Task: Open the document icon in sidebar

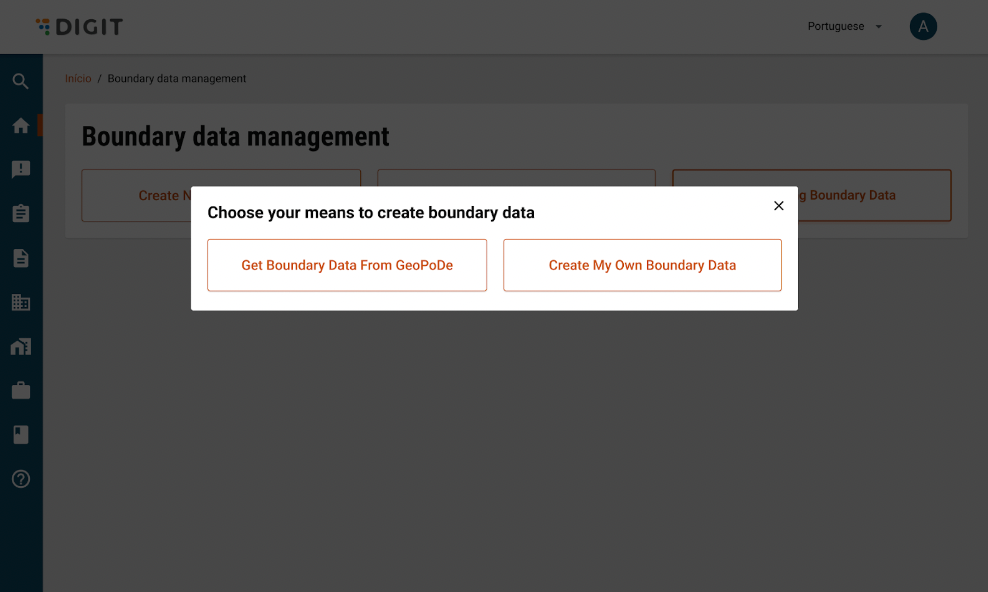Action: (20, 258)
